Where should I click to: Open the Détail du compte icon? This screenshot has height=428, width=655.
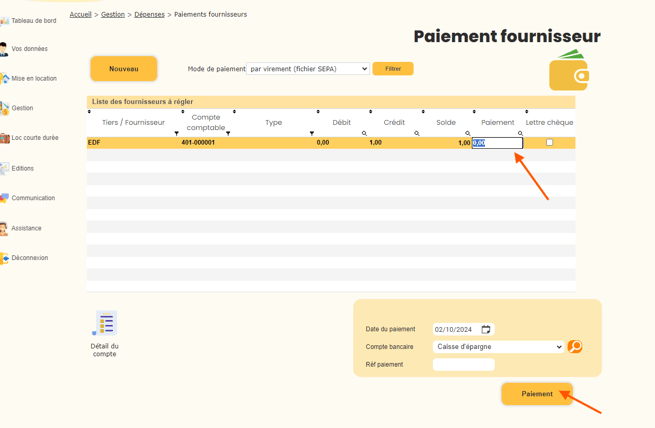click(104, 323)
